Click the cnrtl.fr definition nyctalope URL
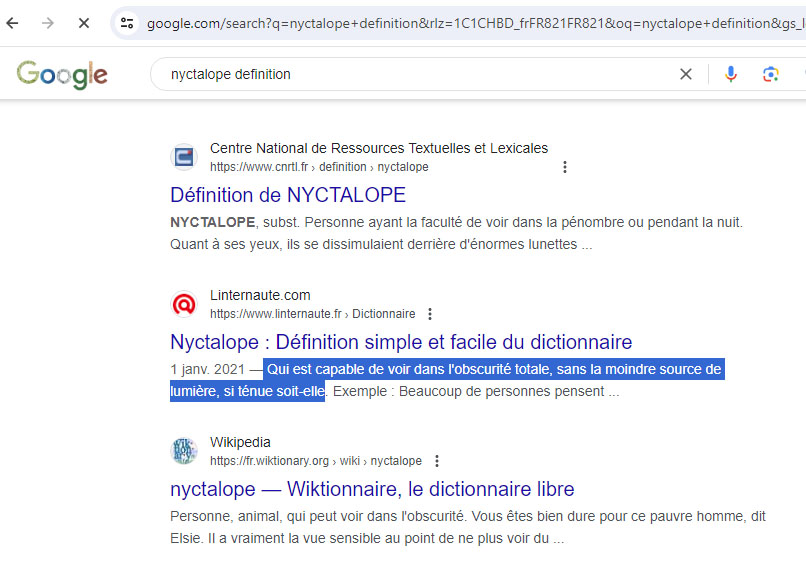 (x=319, y=167)
